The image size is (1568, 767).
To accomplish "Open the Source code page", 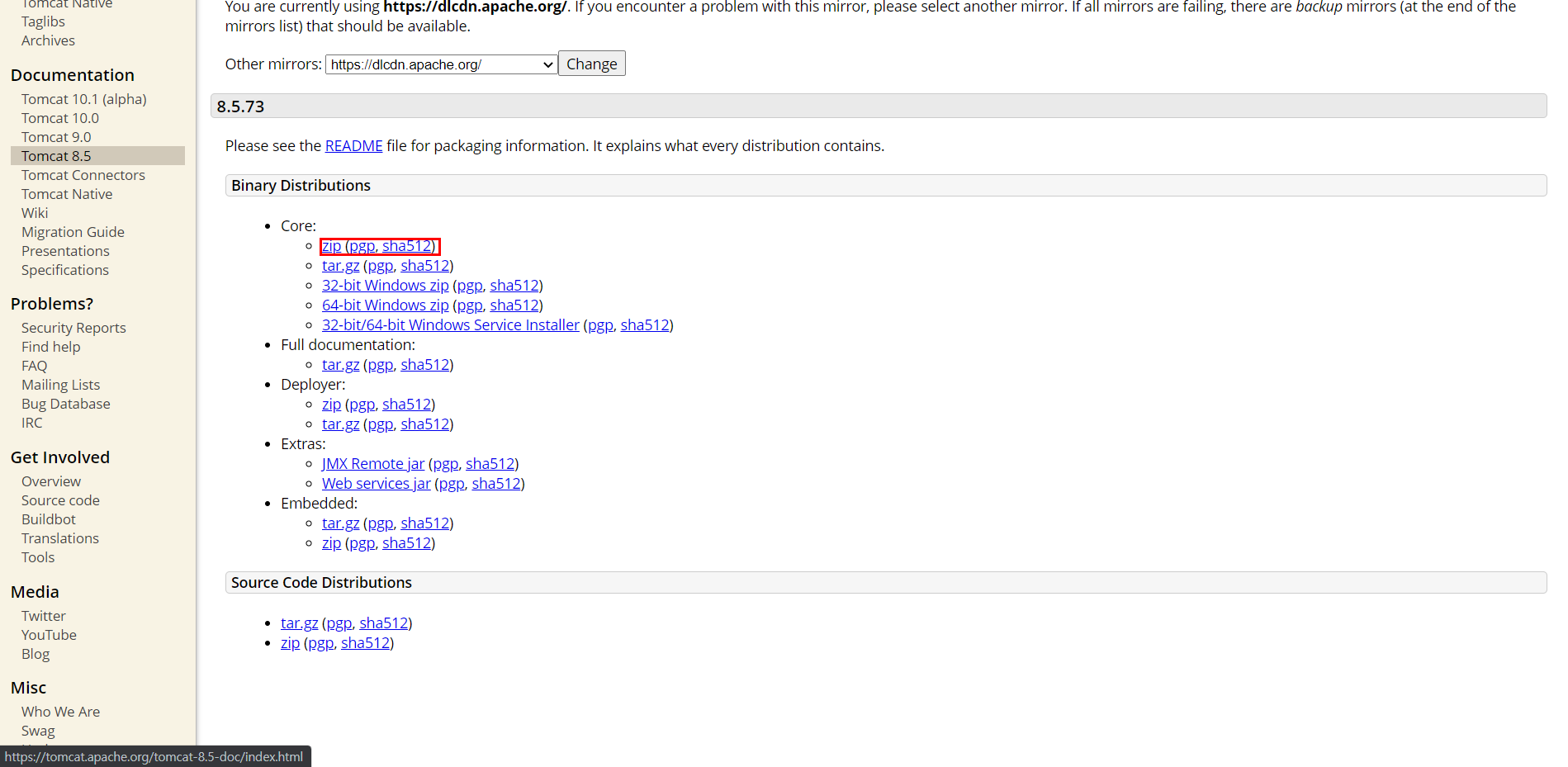I will pos(60,500).
